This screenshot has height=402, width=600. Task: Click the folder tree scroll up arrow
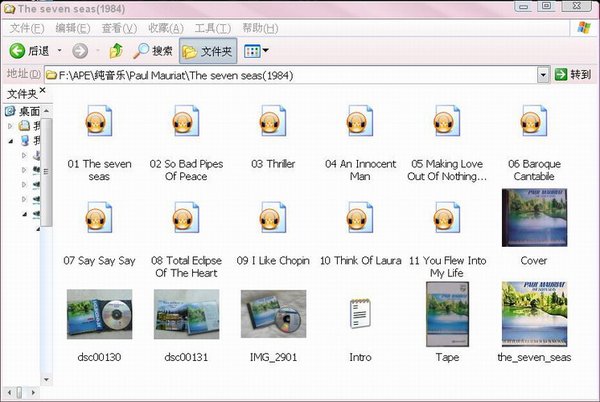(46, 111)
